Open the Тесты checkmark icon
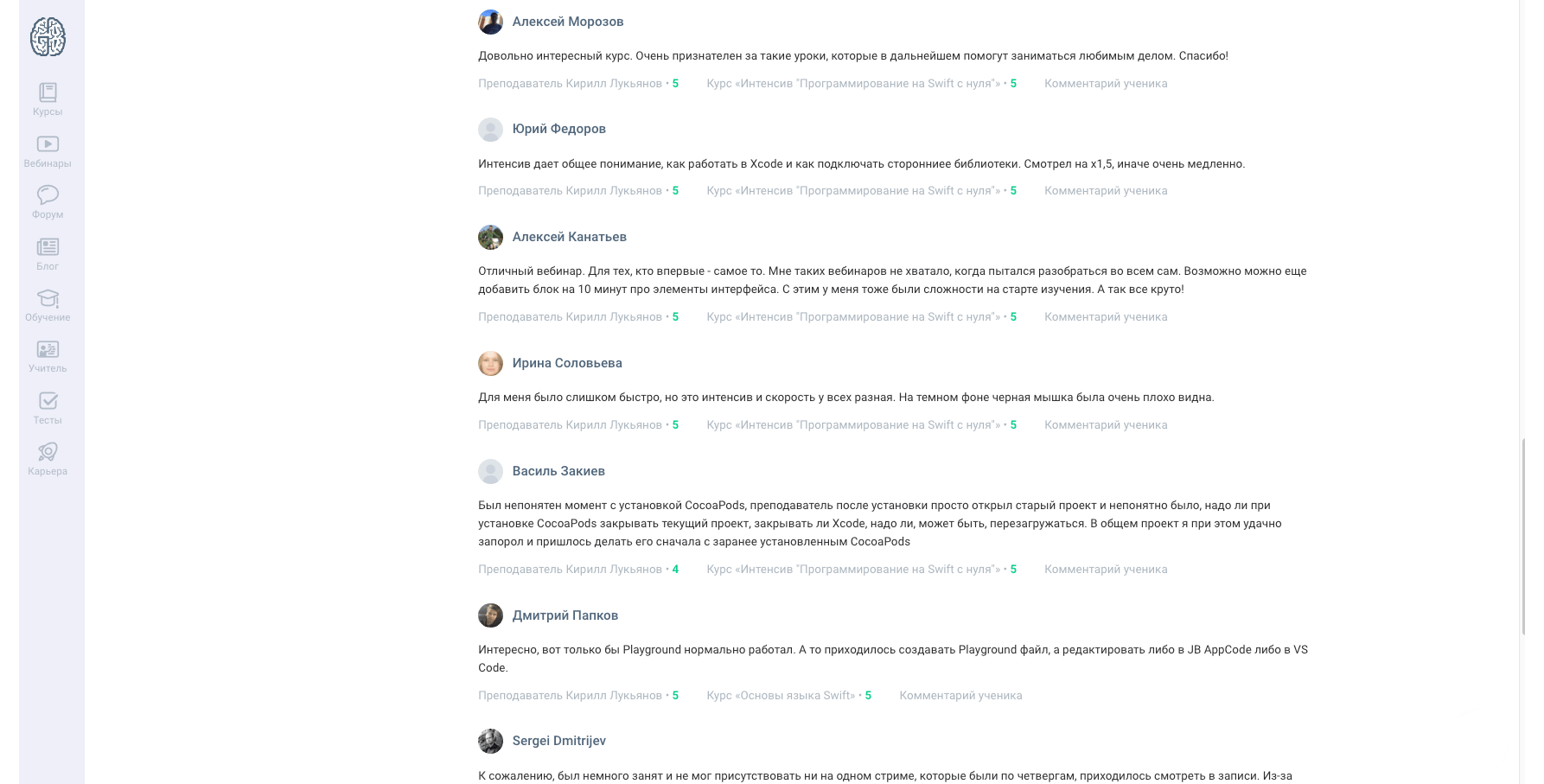The image size is (1544, 784). click(48, 400)
